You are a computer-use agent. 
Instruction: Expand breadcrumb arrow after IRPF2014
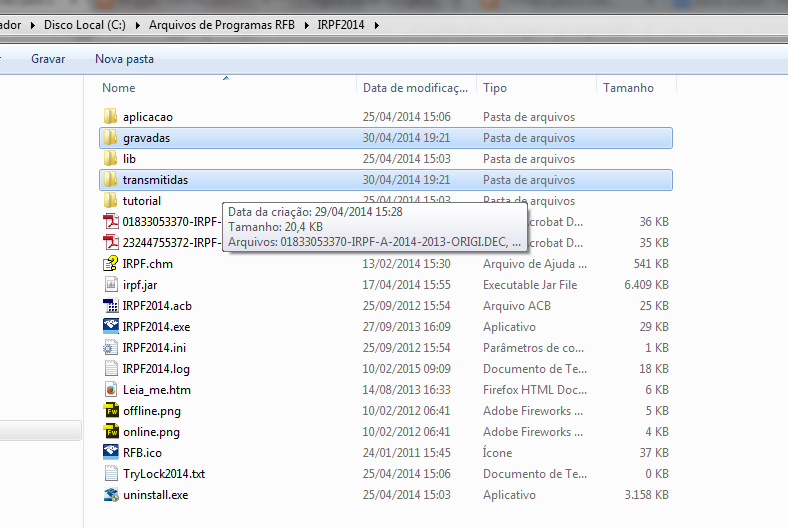click(376, 25)
